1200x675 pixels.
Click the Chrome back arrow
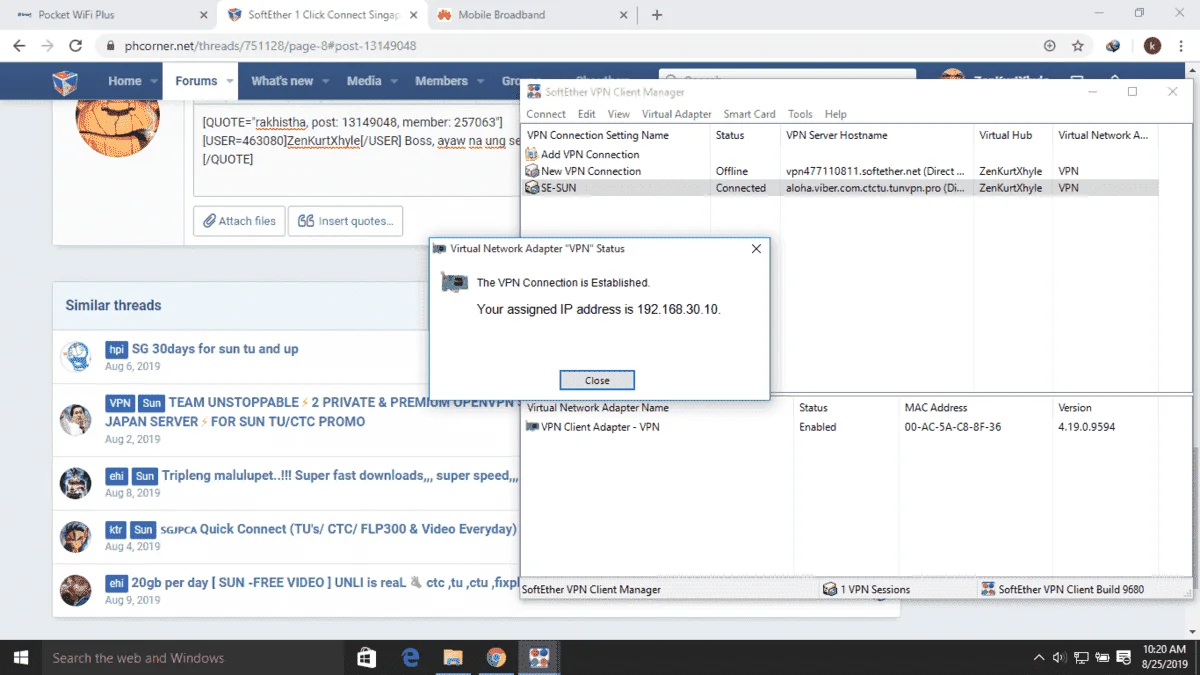point(19,45)
